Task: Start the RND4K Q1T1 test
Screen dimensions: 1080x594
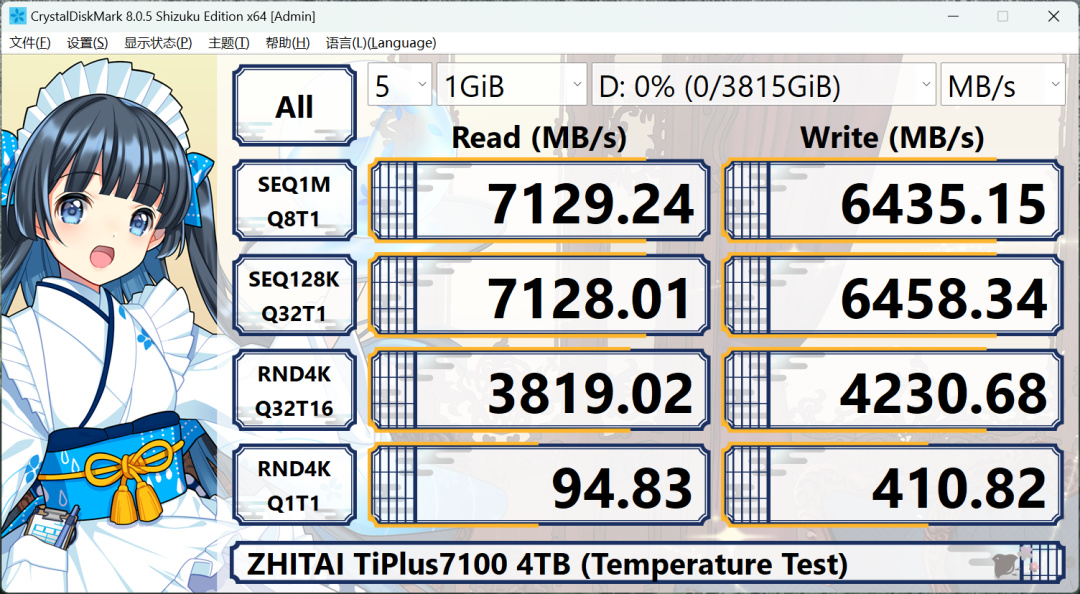Action: pyautogui.click(x=295, y=485)
